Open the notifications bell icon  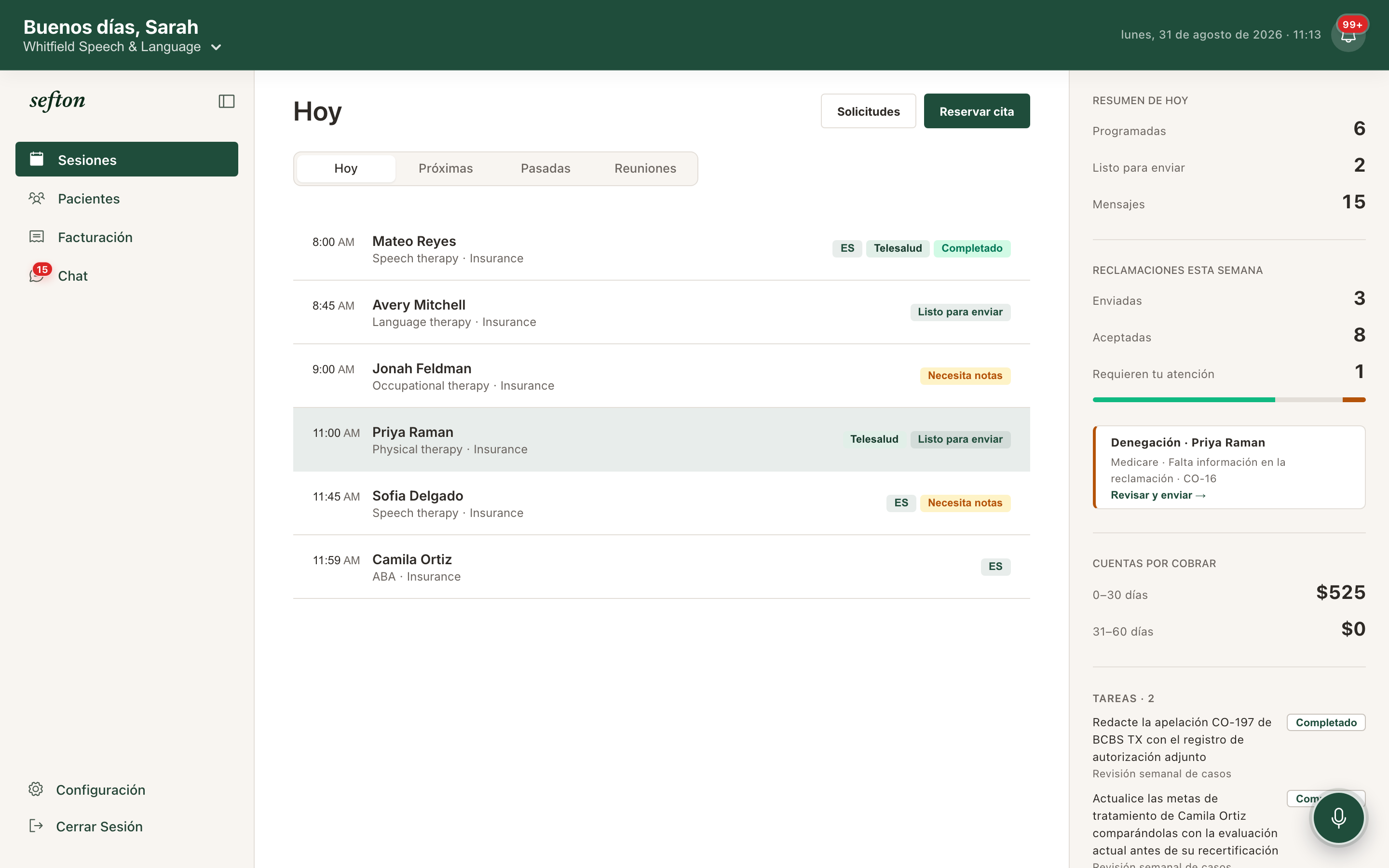pyautogui.click(x=1348, y=36)
